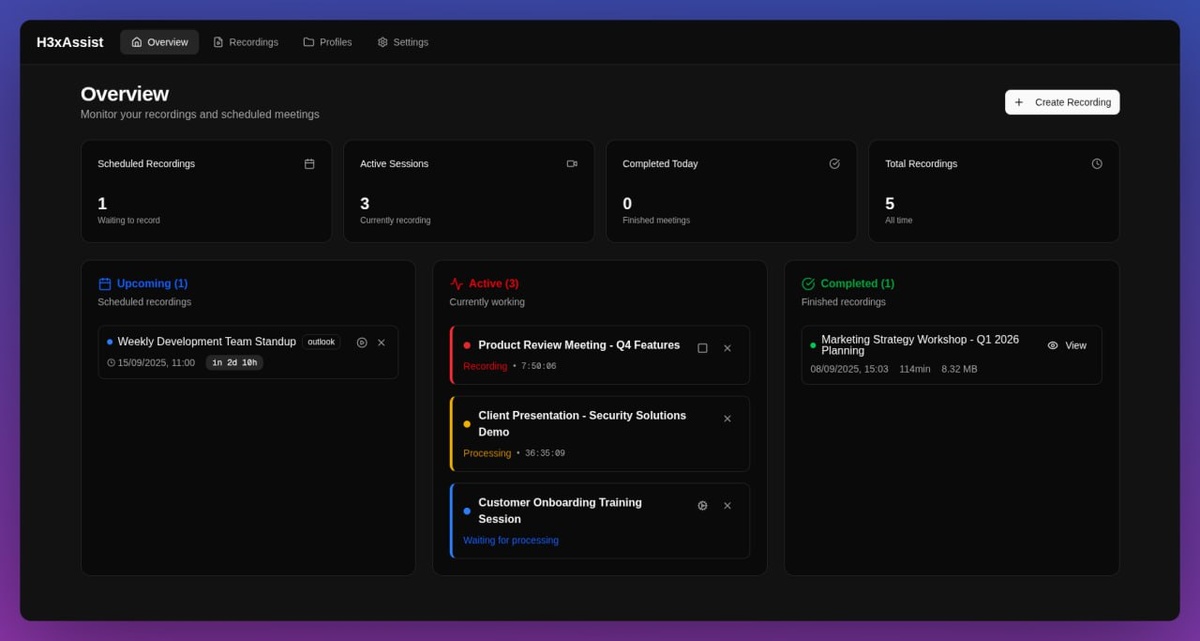Screen dimensions: 1200x641
Task: Click the 7:50:06 recording timer
Action: 539,367
